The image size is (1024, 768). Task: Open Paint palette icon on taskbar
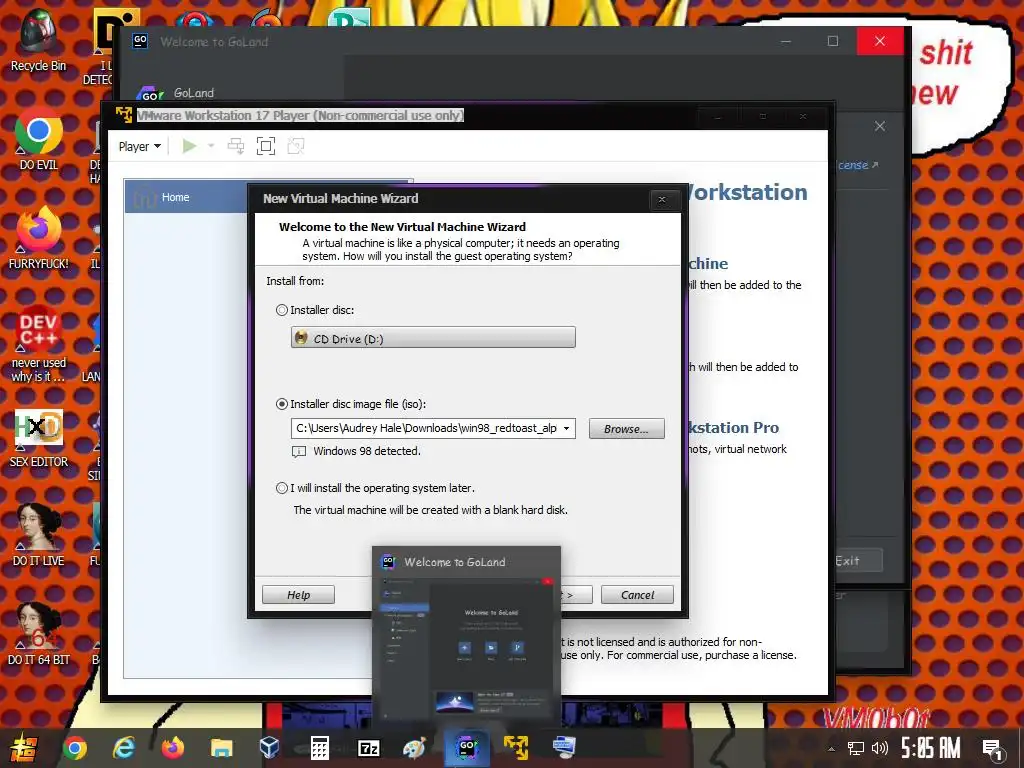417,748
